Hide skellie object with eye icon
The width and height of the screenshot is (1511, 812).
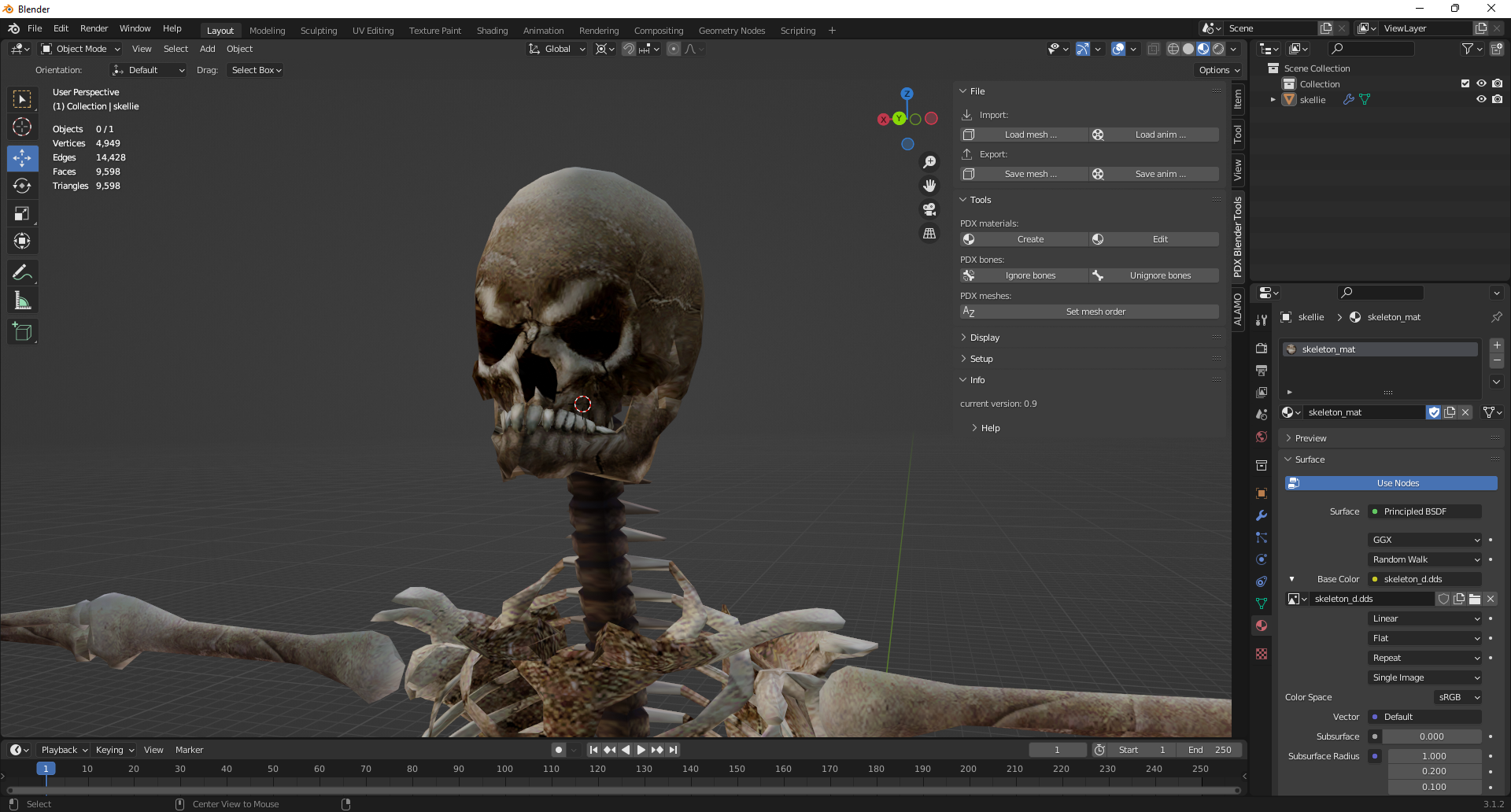pos(1481,99)
